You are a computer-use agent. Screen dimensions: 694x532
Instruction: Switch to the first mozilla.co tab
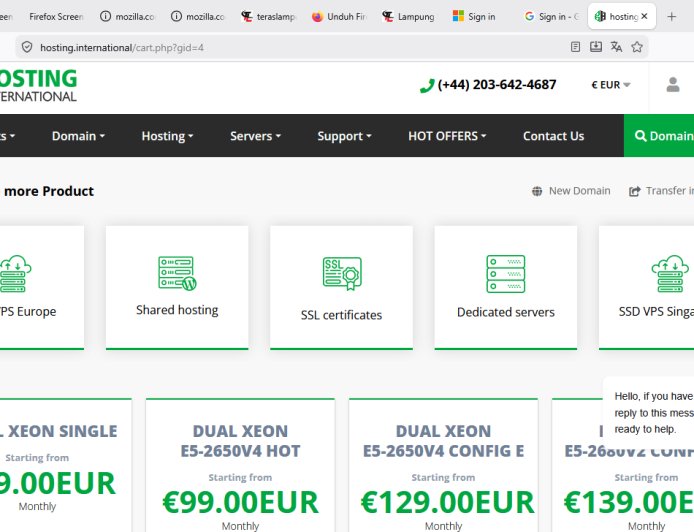coord(127,17)
